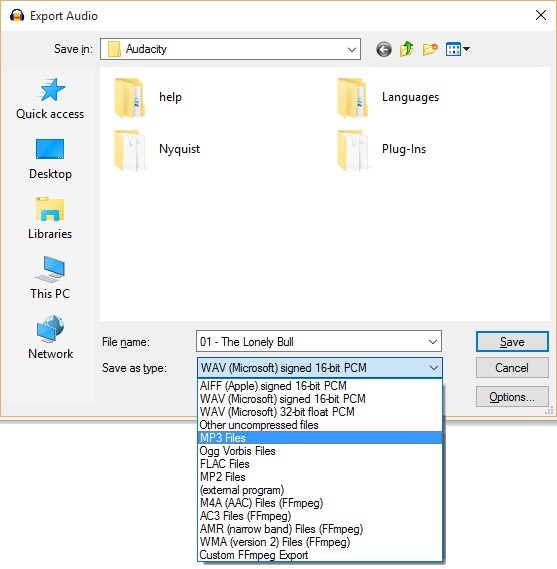Open the Options... button

click(x=512, y=397)
